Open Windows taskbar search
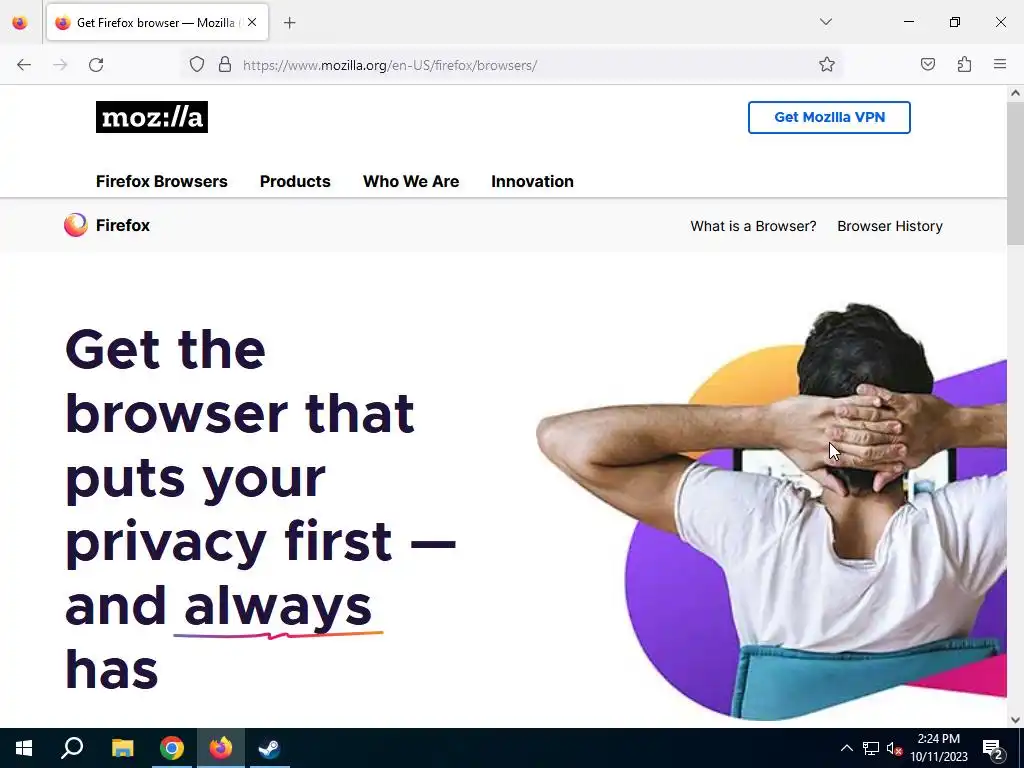Screen dimensions: 1024x768 coord(72,748)
